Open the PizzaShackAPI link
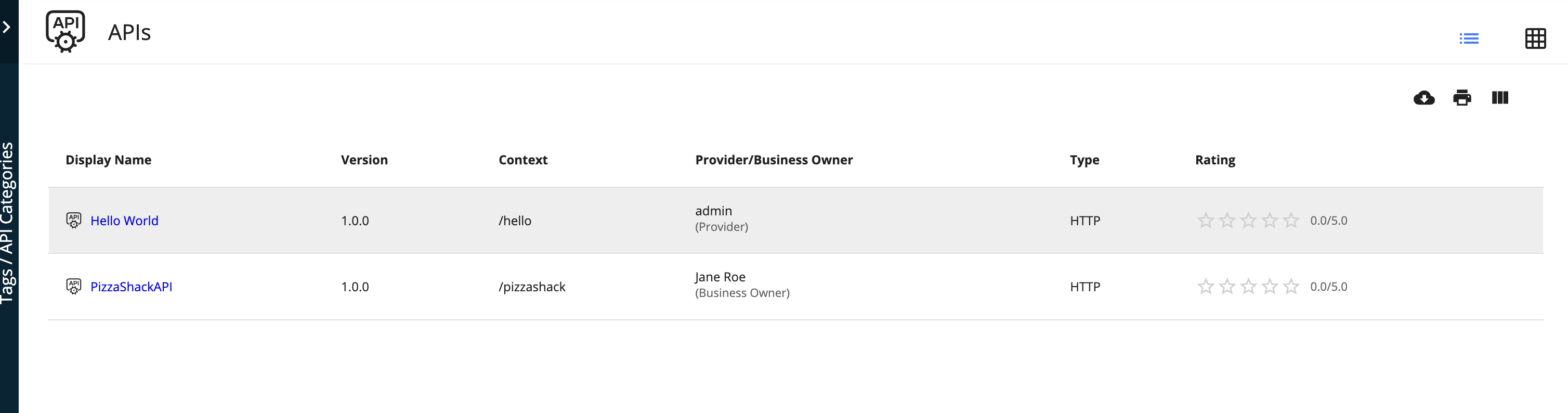The image size is (1568, 413). point(131,287)
